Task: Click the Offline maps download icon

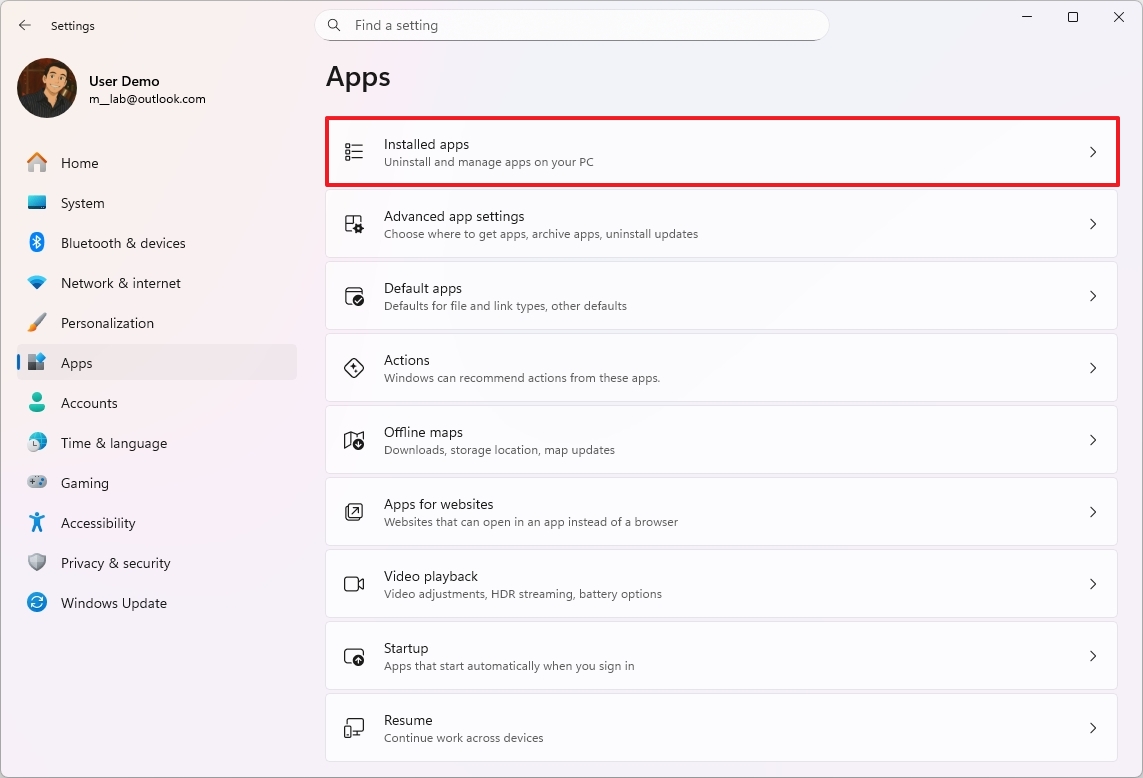Action: [x=354, y=440]
